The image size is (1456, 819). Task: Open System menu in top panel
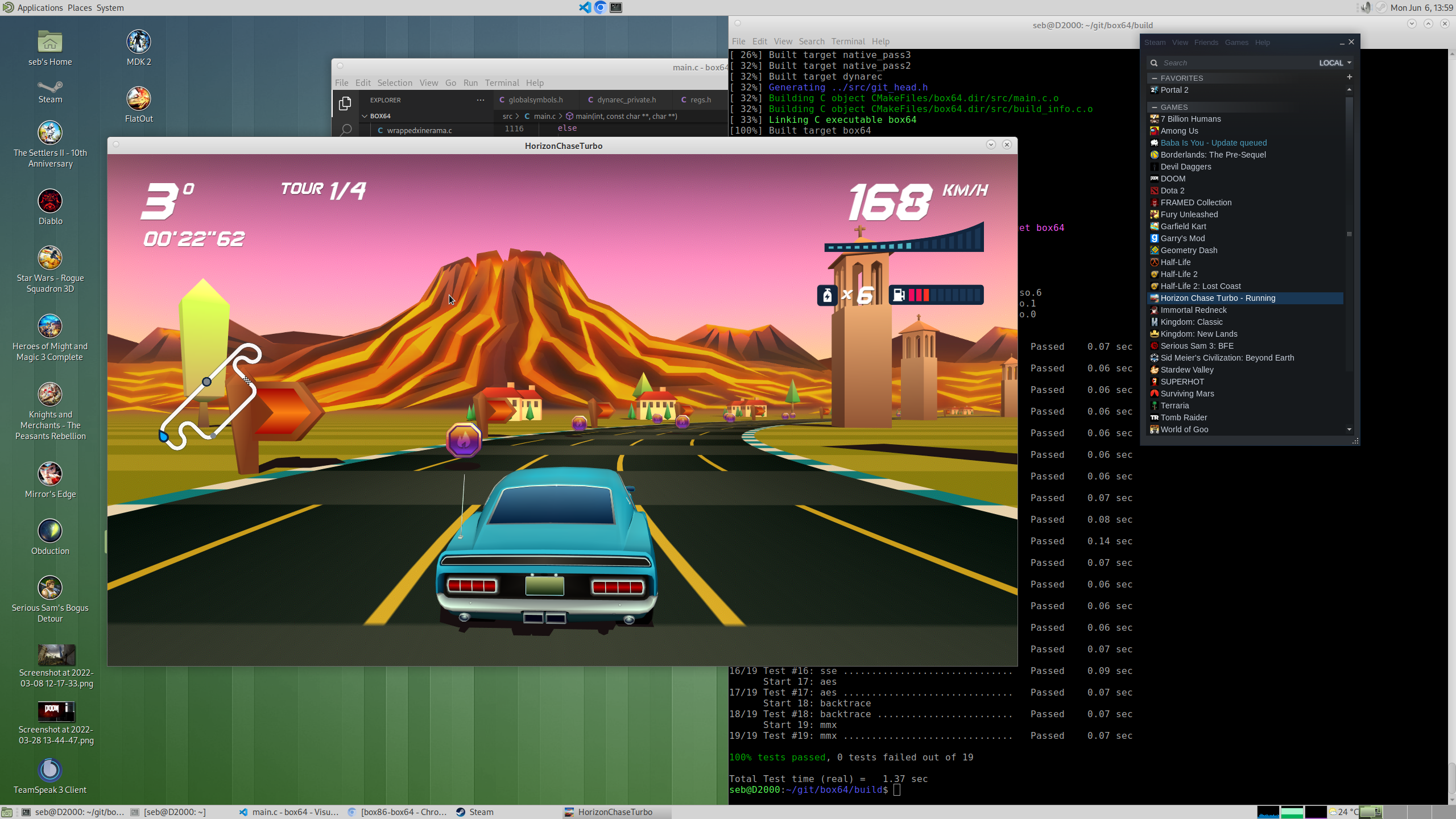coord(110,7)
